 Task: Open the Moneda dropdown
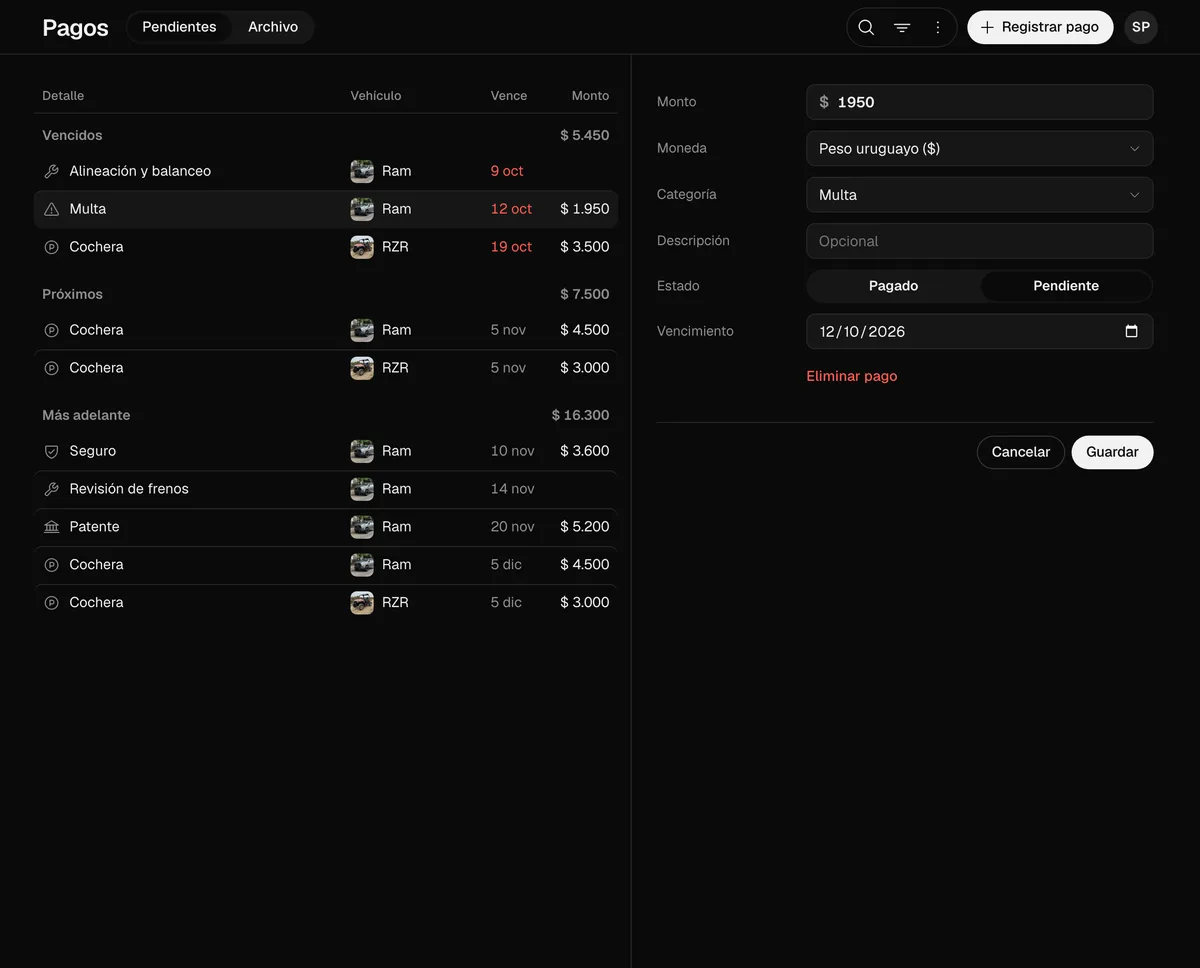980,148
